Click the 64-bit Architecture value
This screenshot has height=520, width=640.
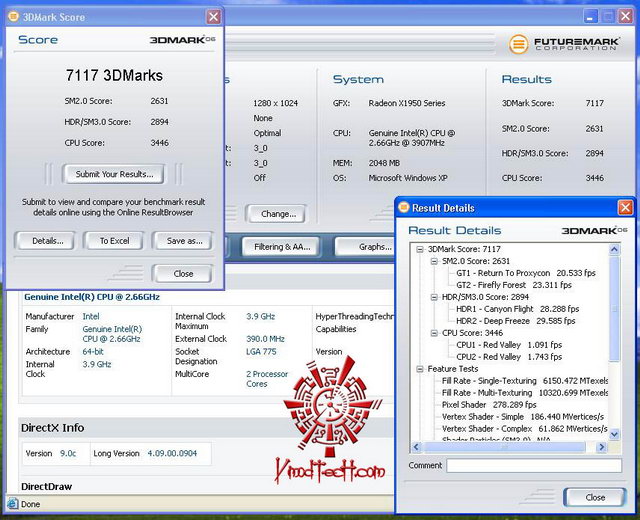pyautogui.click(x=93, y=351)
